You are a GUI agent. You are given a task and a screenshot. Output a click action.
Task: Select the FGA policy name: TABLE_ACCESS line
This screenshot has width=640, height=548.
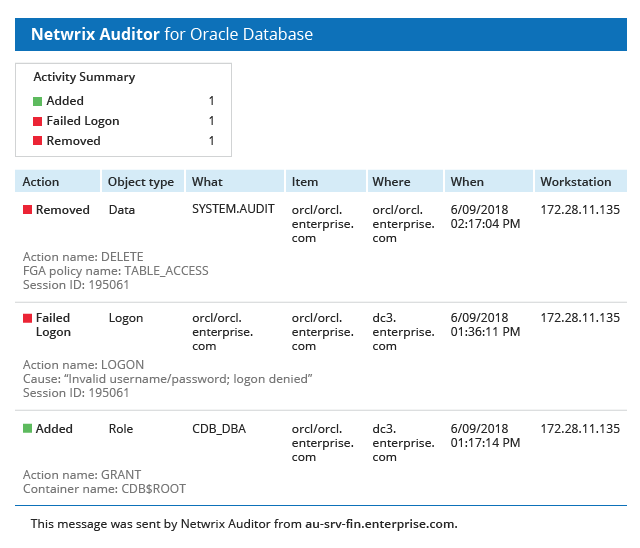[x=116, y=271]
